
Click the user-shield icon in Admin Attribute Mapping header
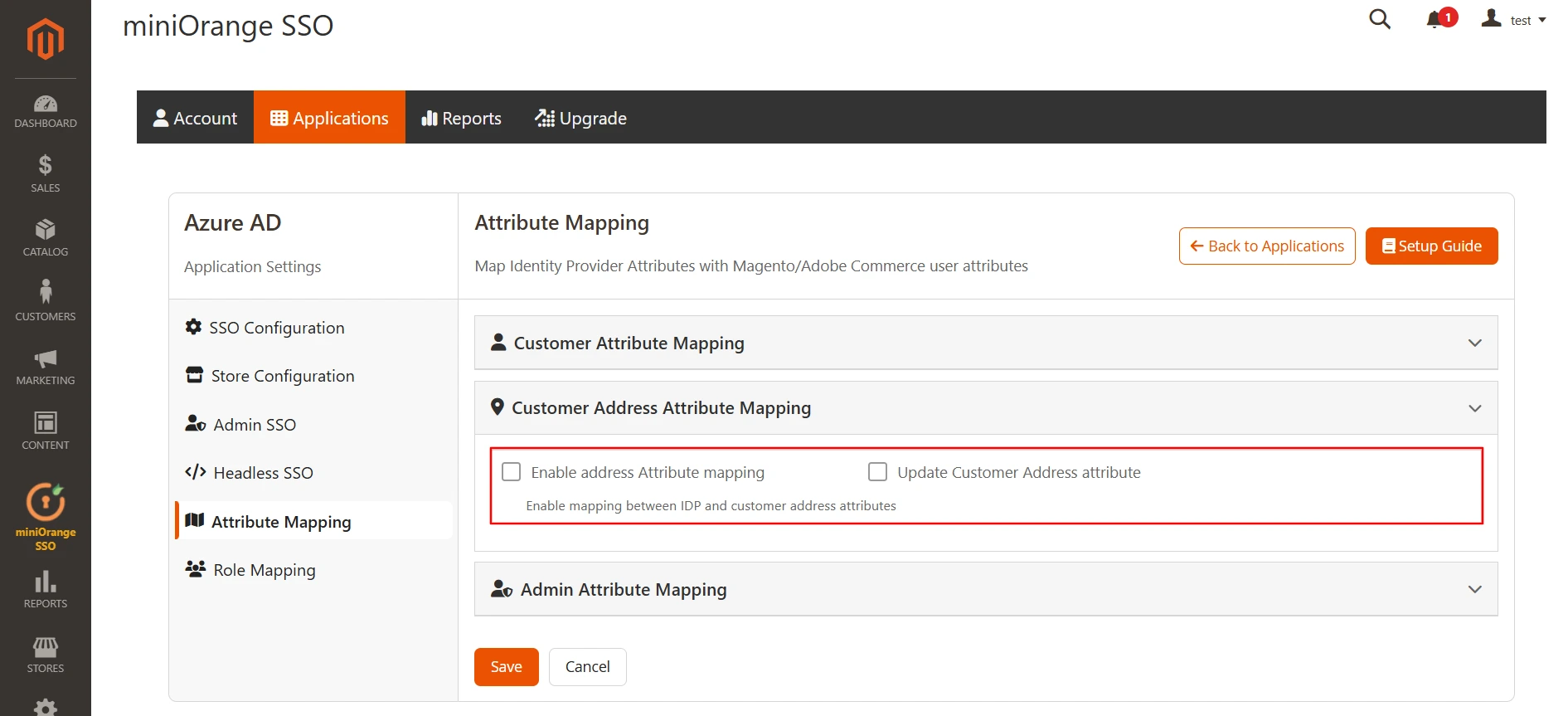pyautogui.click(x=502, y=588)
